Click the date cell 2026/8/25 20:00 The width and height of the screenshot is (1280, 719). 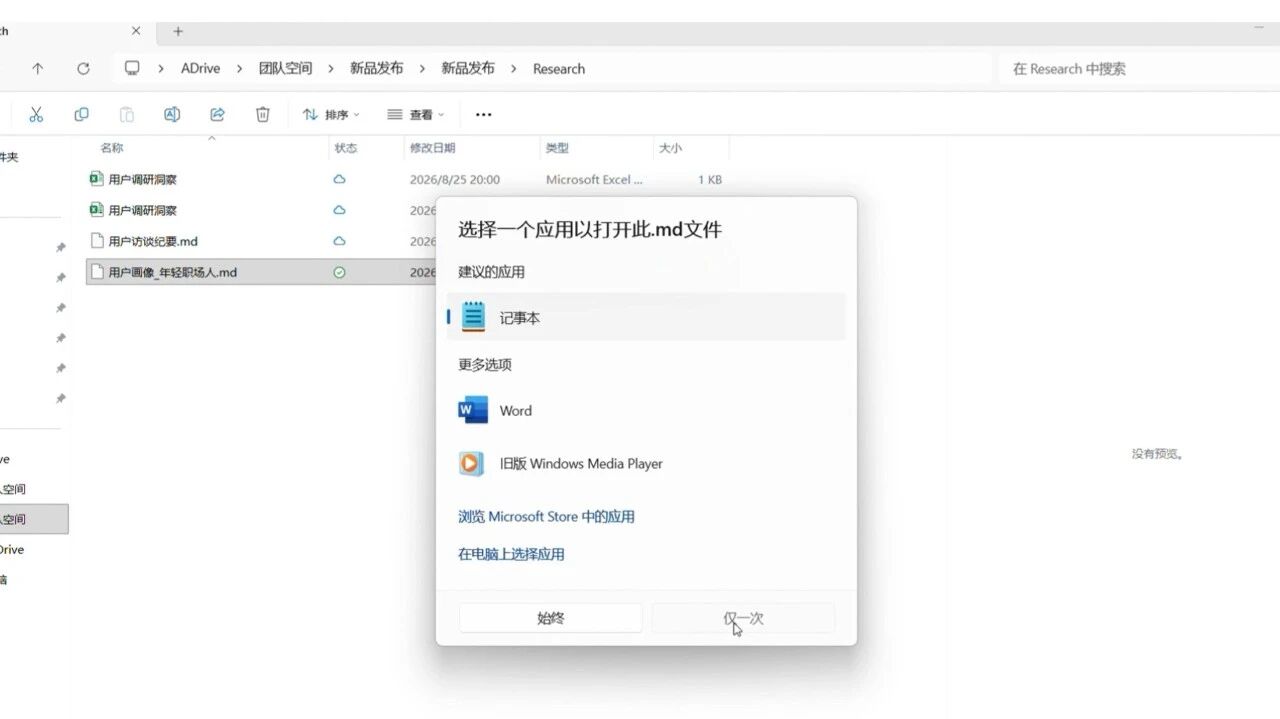[x=455, y=180]
